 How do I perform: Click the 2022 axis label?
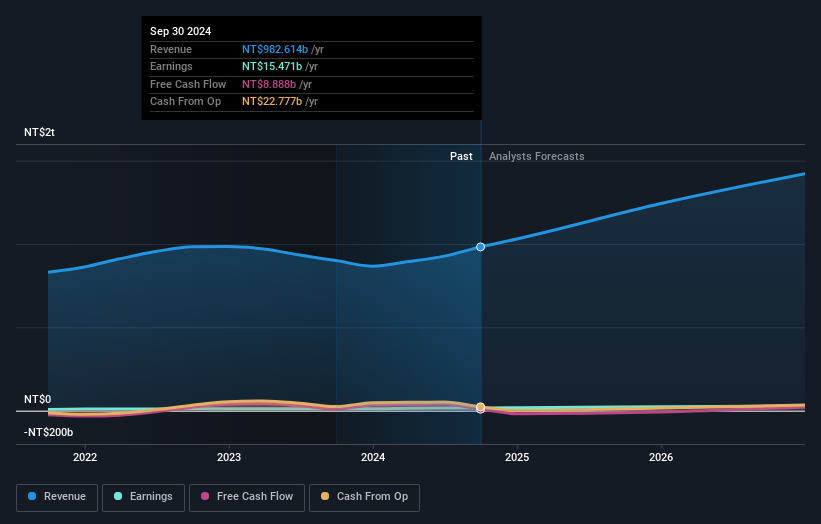coord(85,457)
